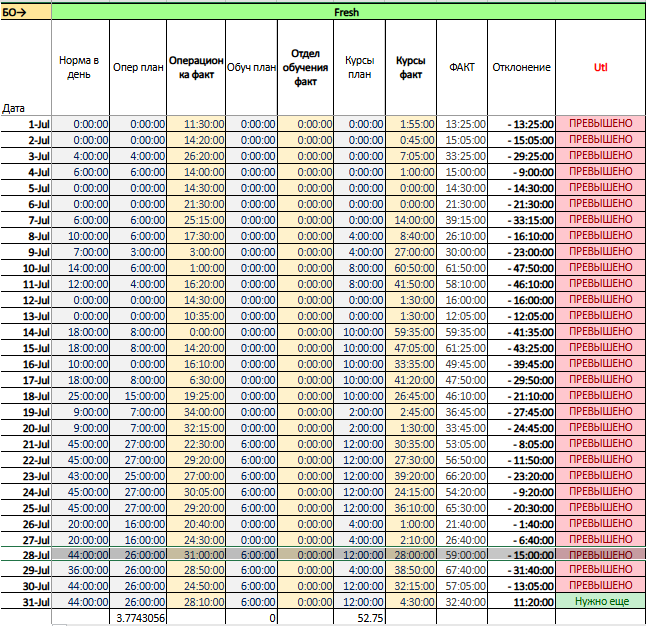Click ПРЕВЫШЕНО in the 30-Jul row
The height and width of the screenshot is (626, 646).
tap(600, 586)
